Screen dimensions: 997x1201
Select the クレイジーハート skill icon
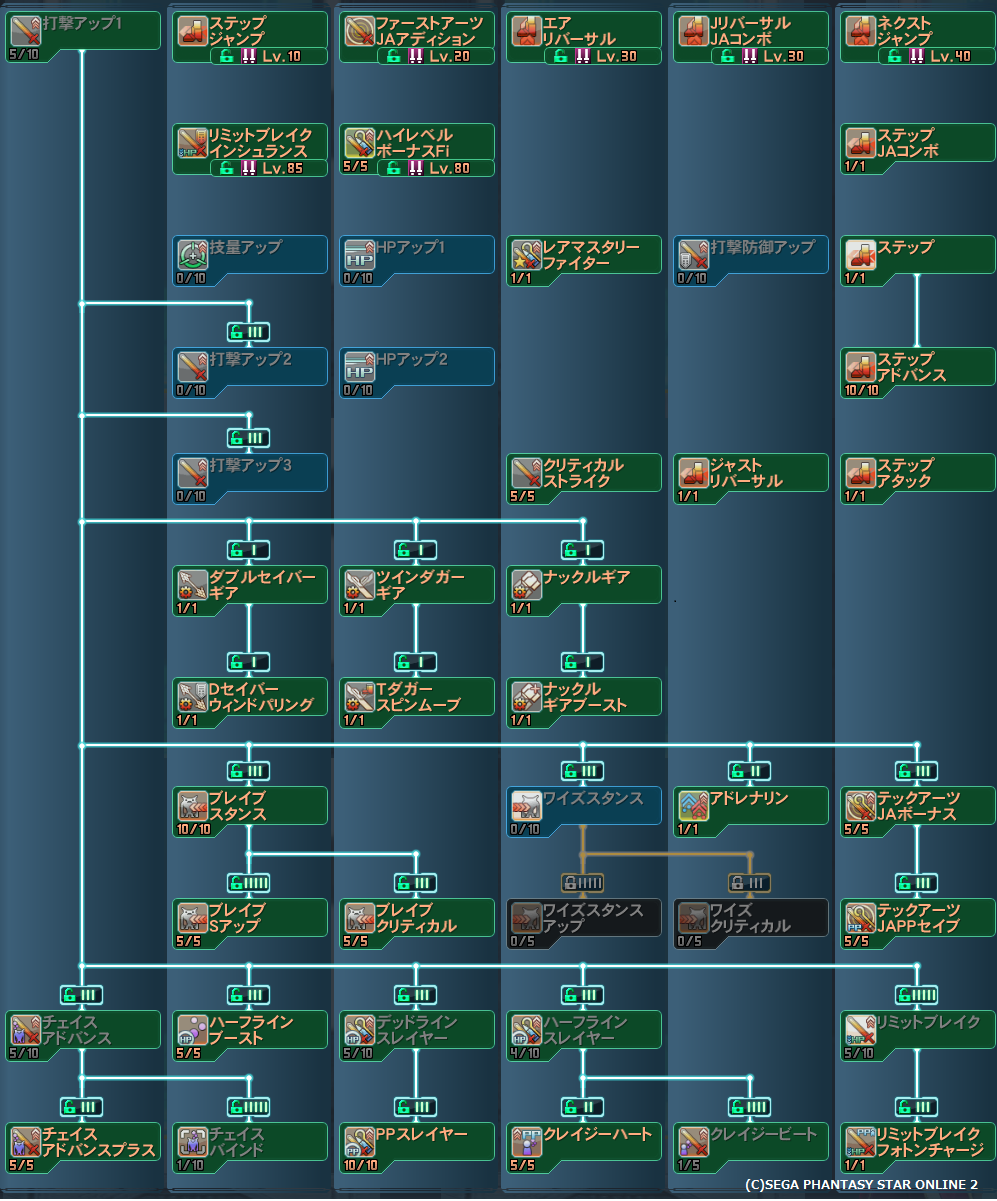(x=526, y=1142)
